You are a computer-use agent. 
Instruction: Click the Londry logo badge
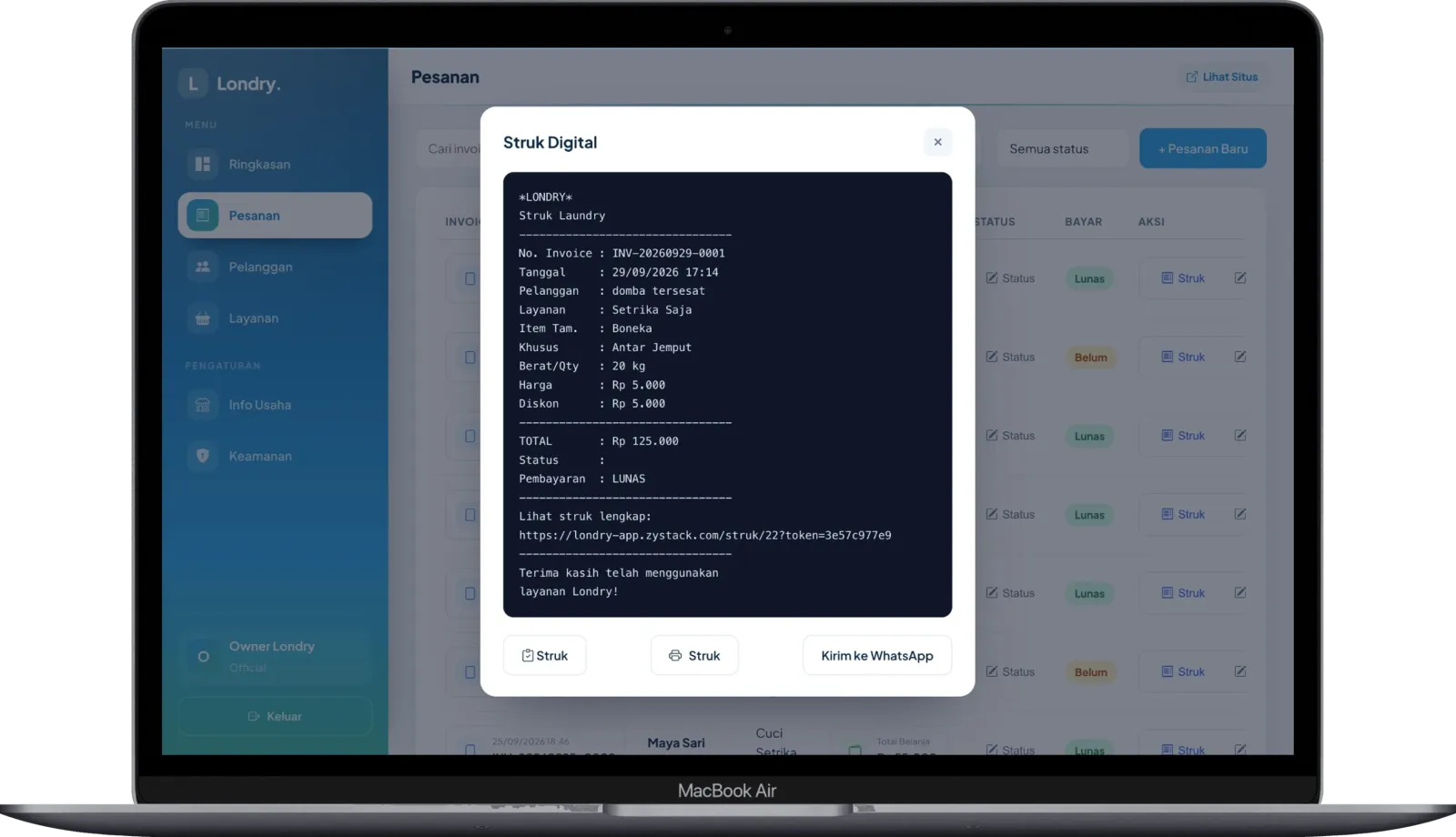click(193, 84)
